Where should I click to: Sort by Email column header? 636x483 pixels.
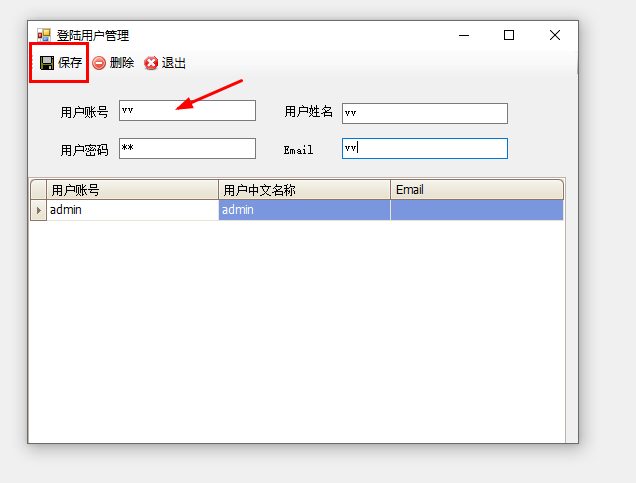pyautogui.click(x=477, y=190)
